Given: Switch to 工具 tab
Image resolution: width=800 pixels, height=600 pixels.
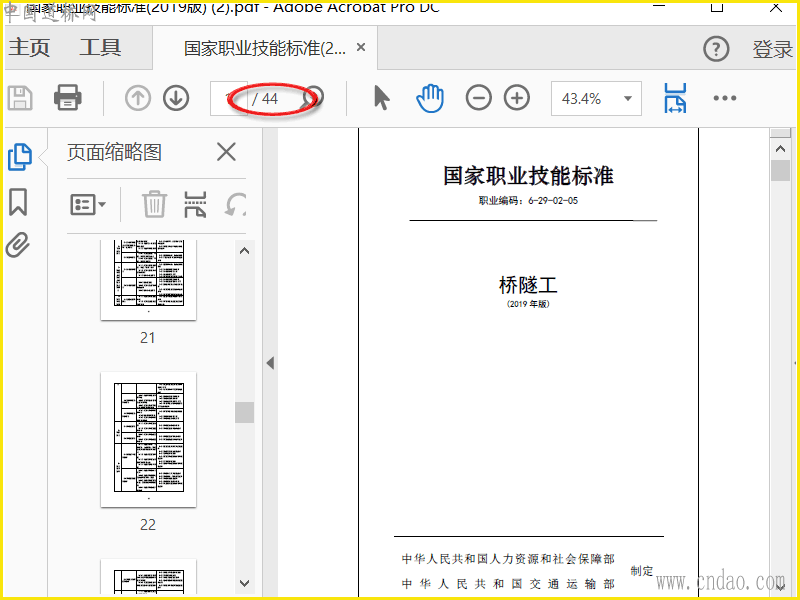Looking at the screenshot, I should point(100,47).
